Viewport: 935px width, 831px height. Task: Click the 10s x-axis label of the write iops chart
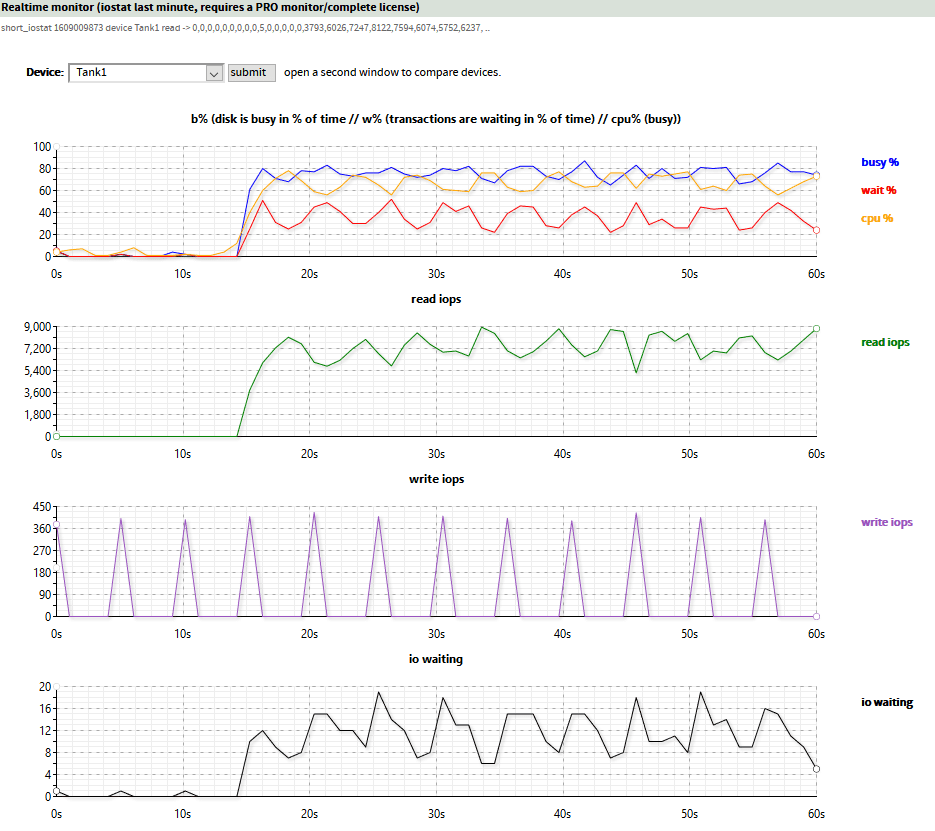coord(182,634)
